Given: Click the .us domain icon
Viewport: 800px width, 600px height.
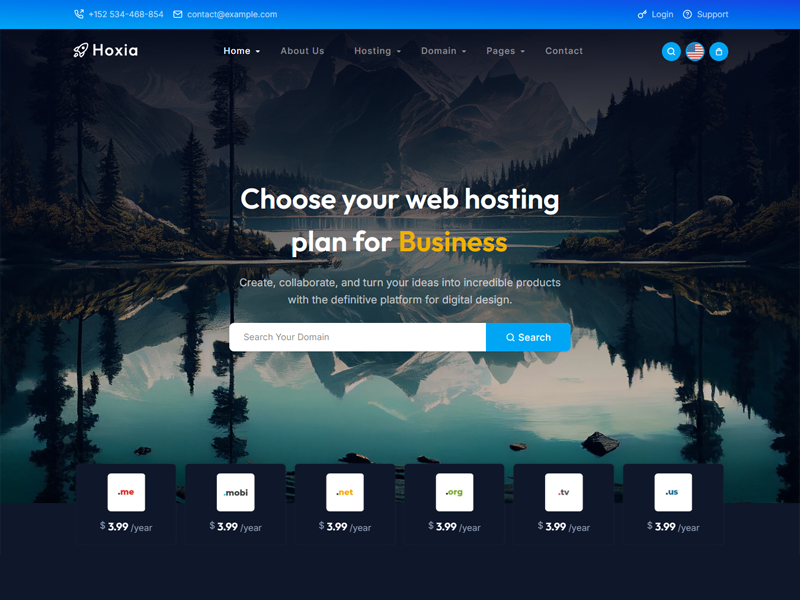Looking at the screenshot, I should tap(673, 492).
